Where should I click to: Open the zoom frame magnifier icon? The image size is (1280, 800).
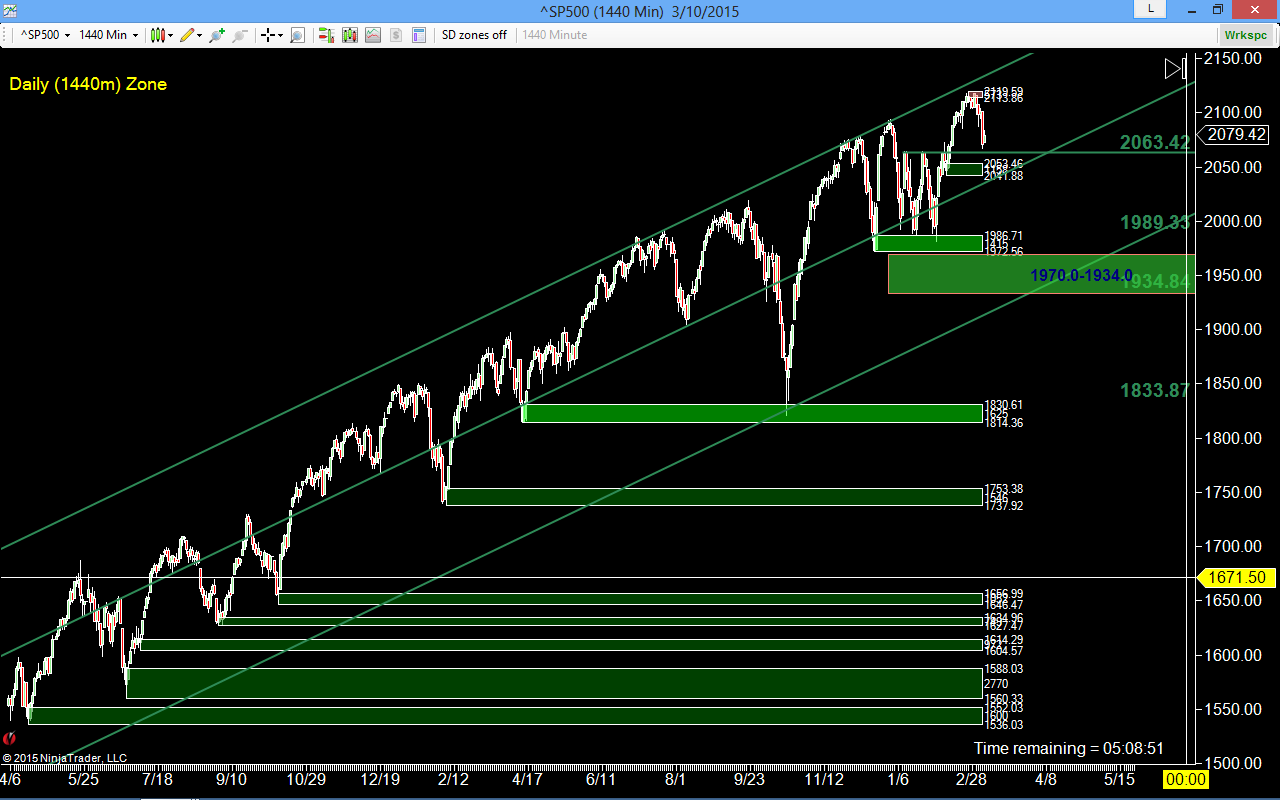[297, 35]
